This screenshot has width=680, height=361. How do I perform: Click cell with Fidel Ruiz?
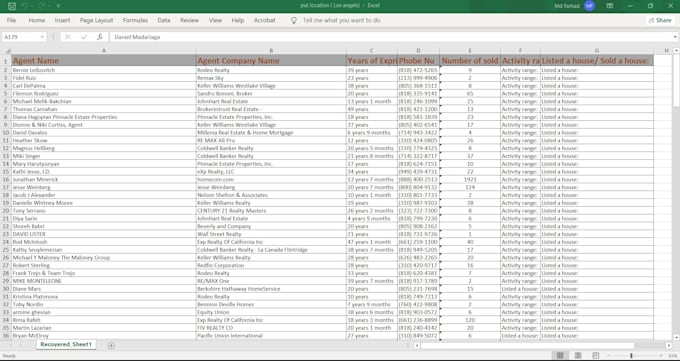tap(104, 78)
